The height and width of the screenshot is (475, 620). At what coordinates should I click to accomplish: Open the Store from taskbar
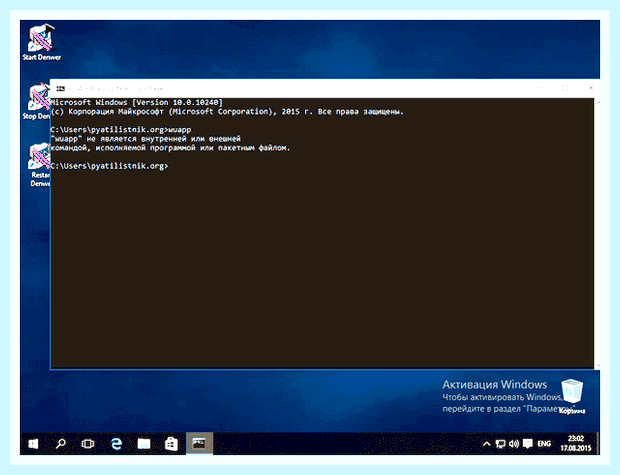coord(171,444)
